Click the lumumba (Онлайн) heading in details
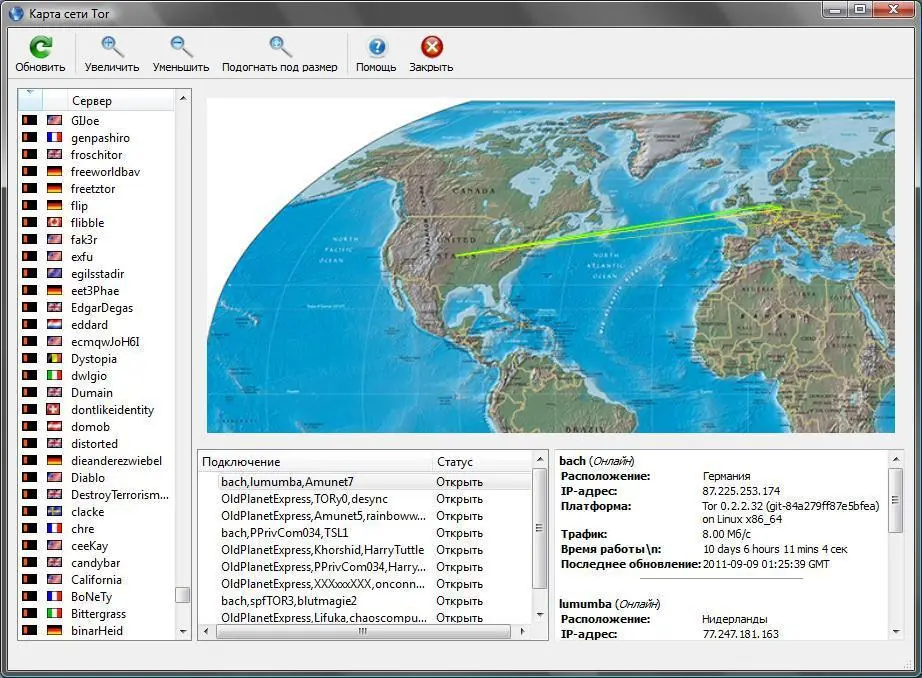The height and width of the screenshot is (678, 922). (x=610, y=604)
